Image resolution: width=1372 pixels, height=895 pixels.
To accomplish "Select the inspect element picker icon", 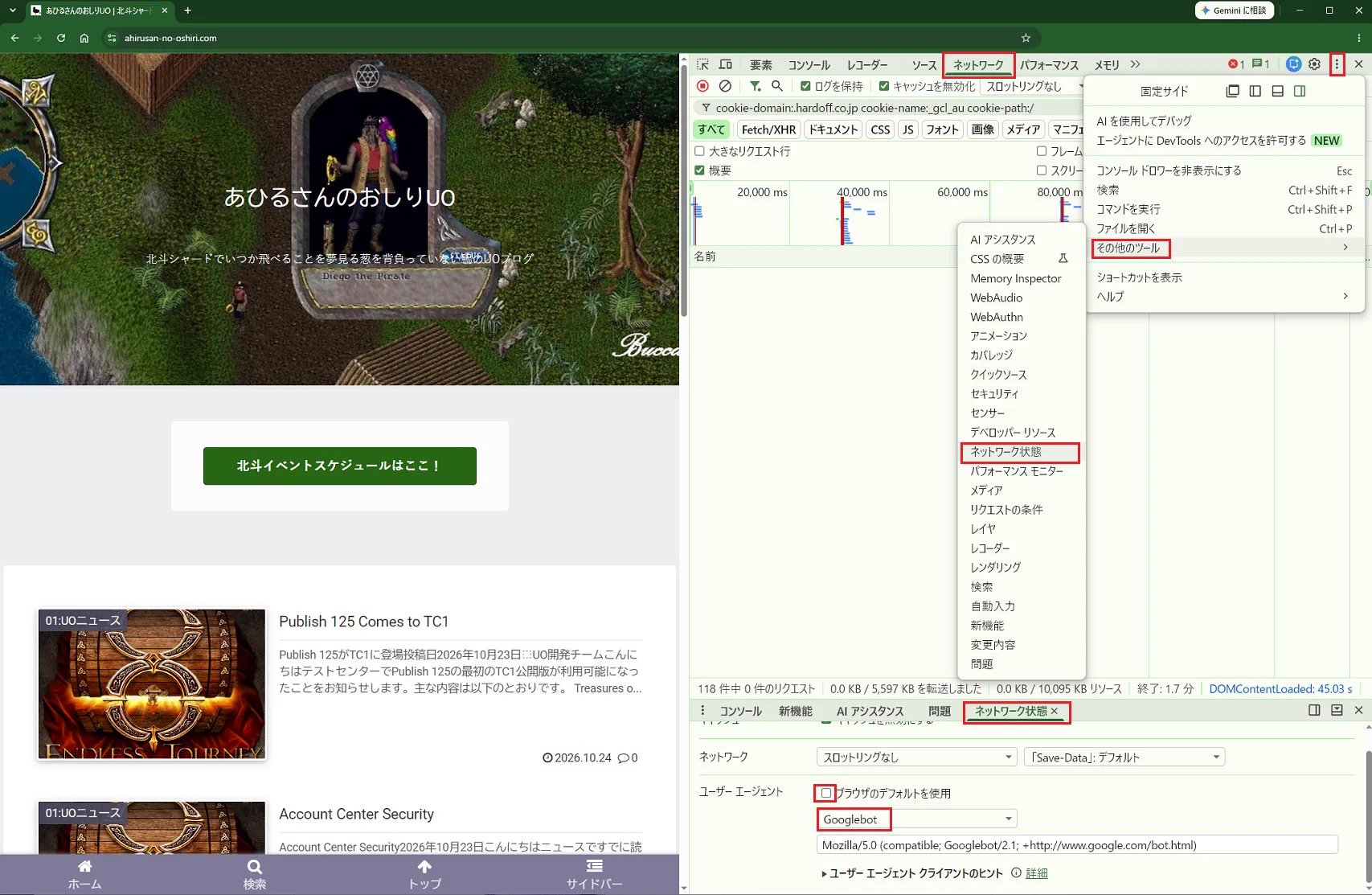I will pyautogui.click(x=703, y=64).
